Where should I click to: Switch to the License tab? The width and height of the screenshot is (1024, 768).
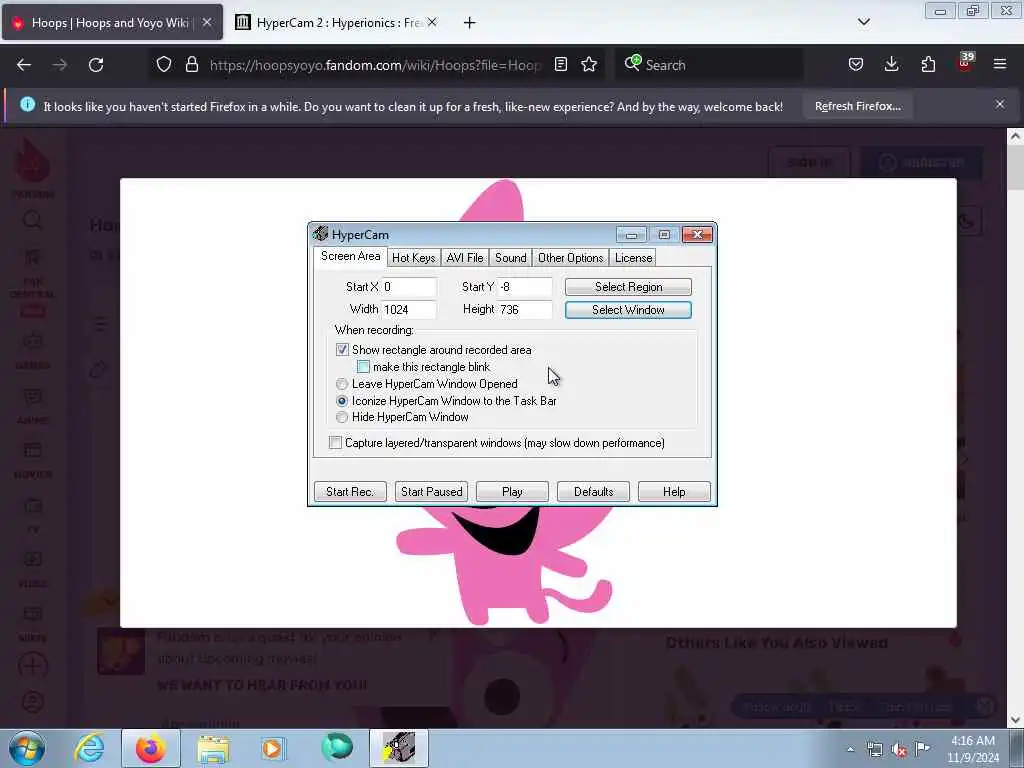(633, 258)
